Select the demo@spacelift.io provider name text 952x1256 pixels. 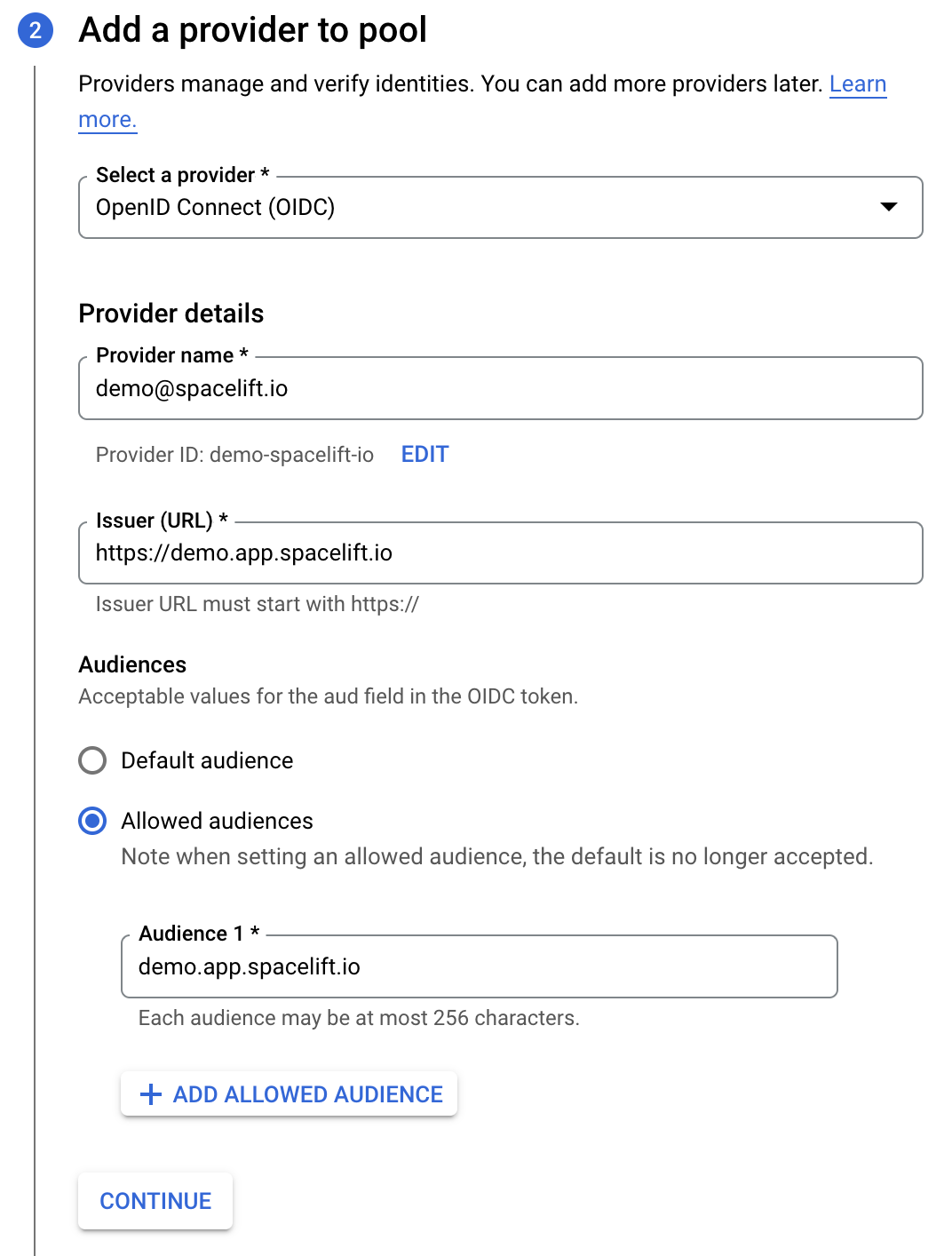[x=192, y=388]
